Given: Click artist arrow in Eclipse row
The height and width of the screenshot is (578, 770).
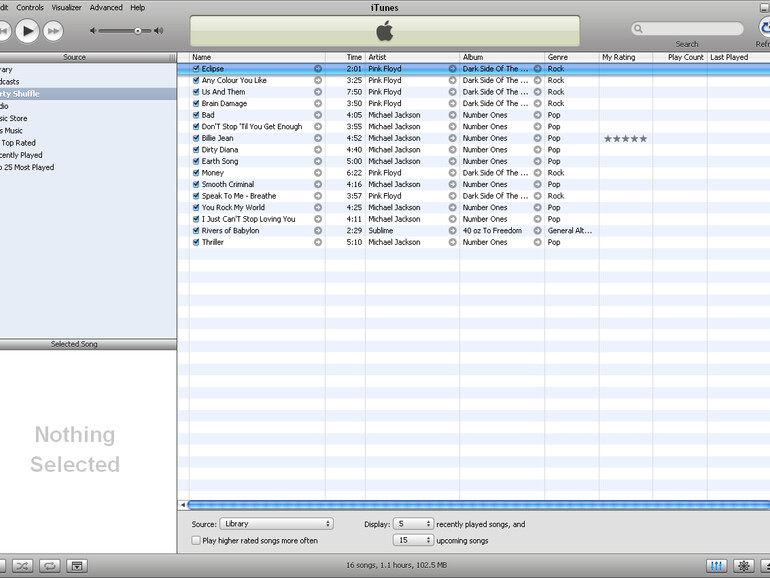Looking at the screenshot, I should (452, 69).
